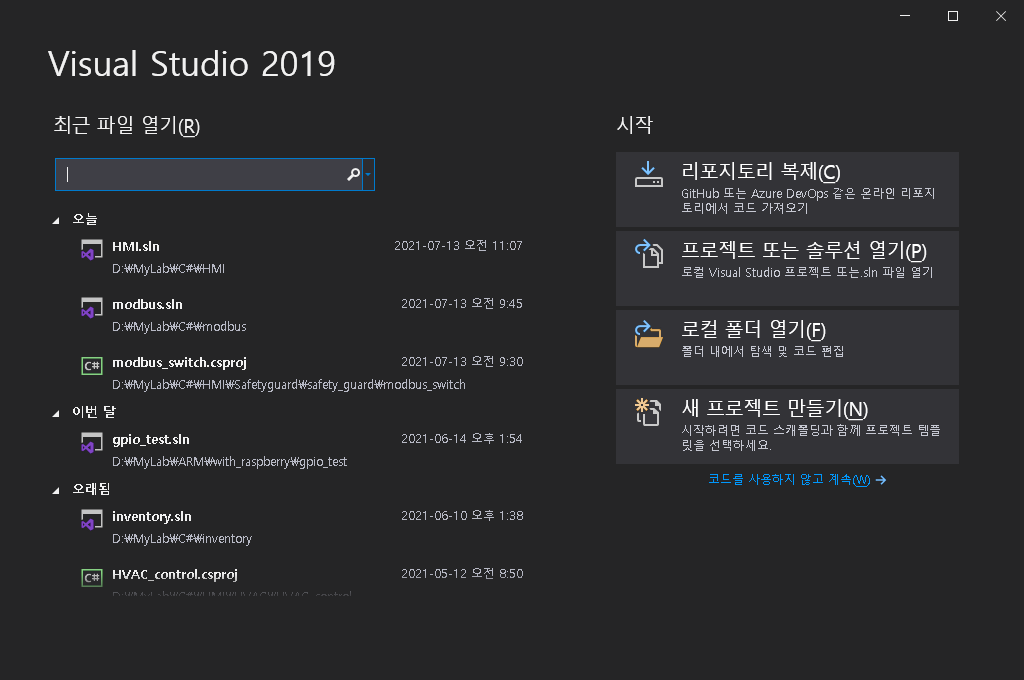This screenshot has height=680, width=1024.
Task: Minimize the Visual Studio start window
Action: (x=904, y=16)
